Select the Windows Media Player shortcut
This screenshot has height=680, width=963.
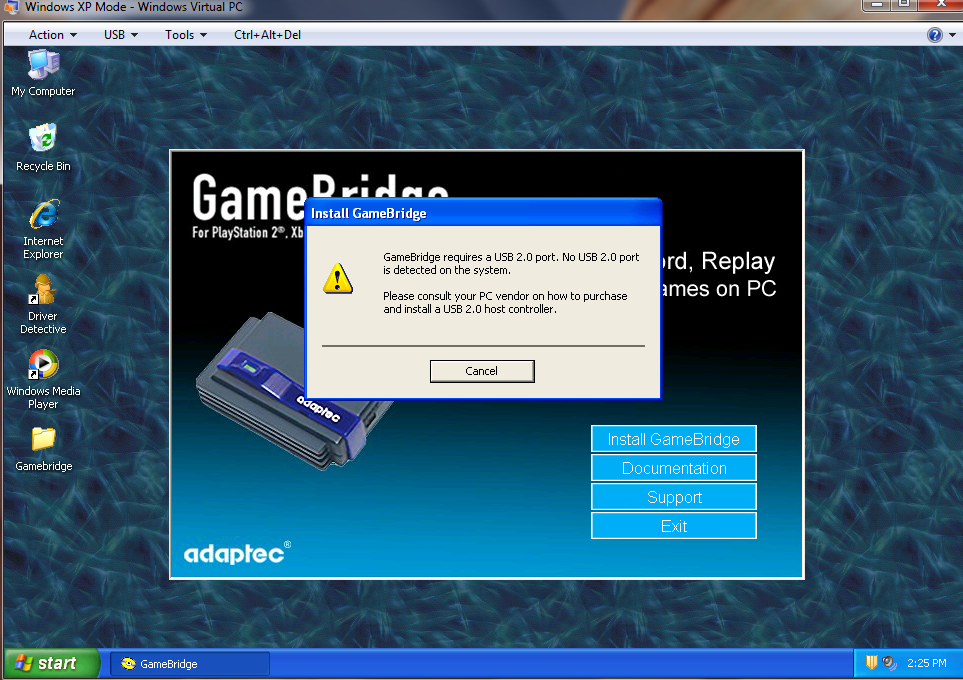coord(43,379)
